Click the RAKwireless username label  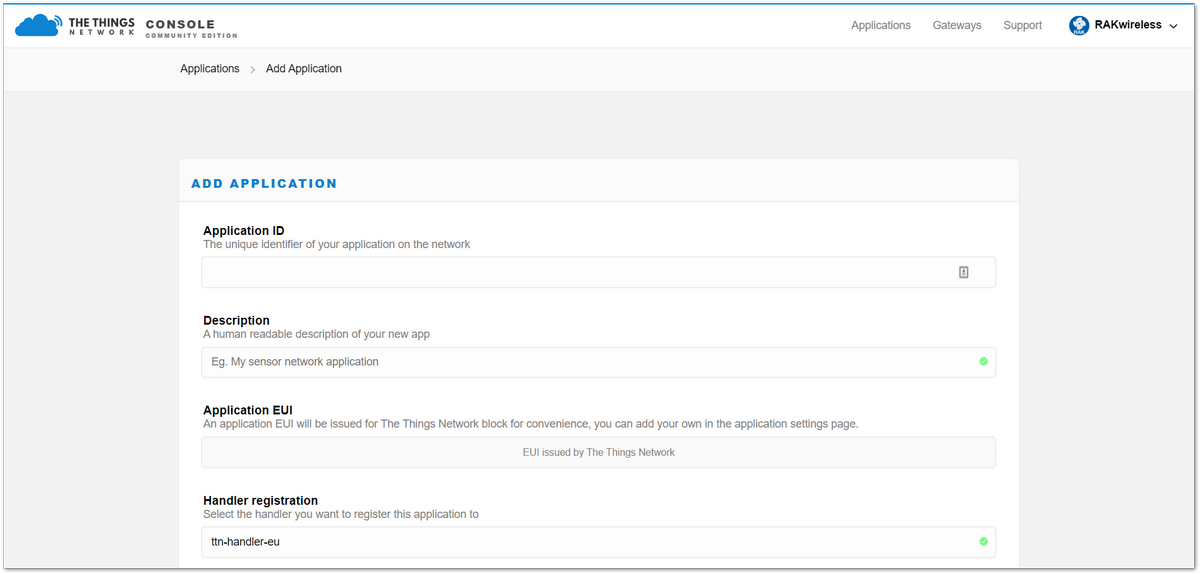point(1128,25)
